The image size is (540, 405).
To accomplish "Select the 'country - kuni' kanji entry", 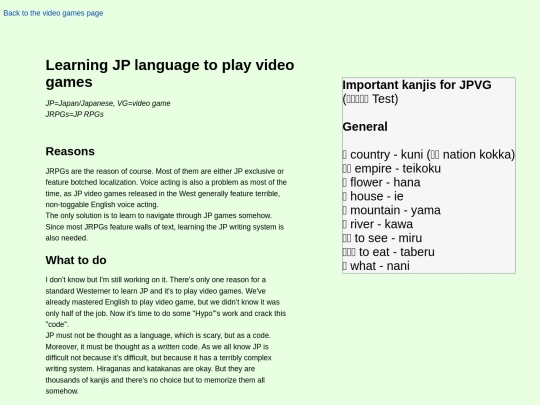I will 428,155.
